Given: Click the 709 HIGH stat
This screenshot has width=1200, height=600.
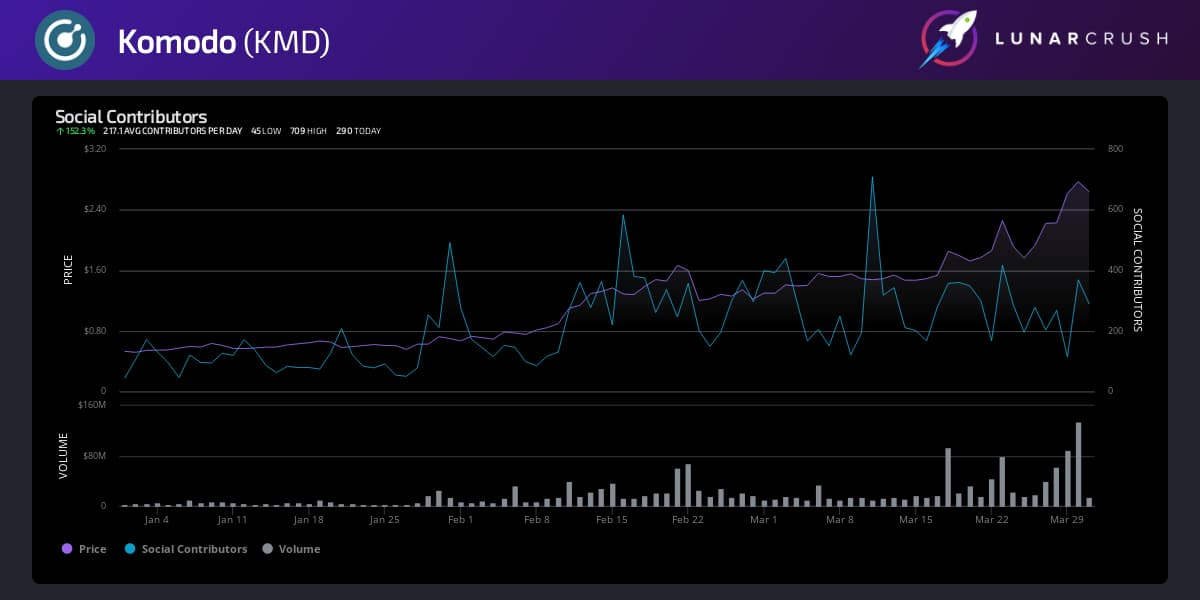Looking at the screenshot, I should [309, 131].
